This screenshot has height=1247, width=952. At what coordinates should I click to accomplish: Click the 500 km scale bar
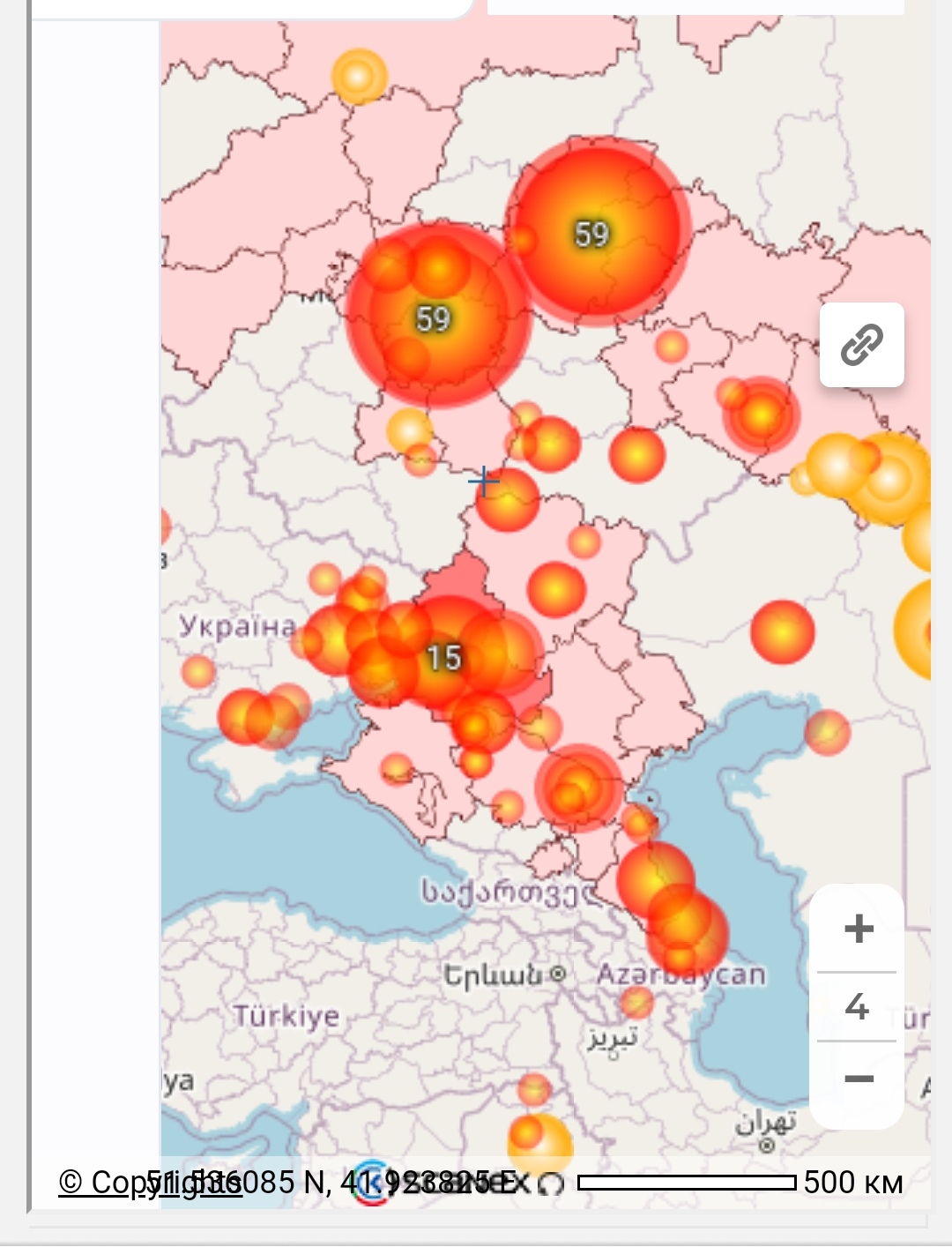click(x=688, y=1183)
